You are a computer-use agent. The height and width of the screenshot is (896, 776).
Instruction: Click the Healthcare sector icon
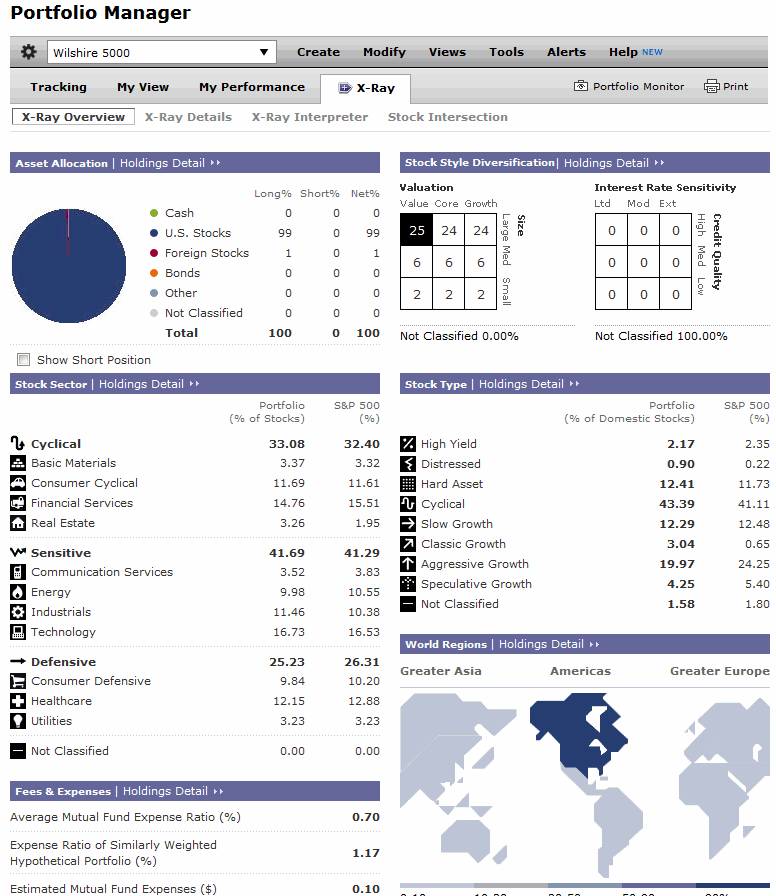[18, 701]
